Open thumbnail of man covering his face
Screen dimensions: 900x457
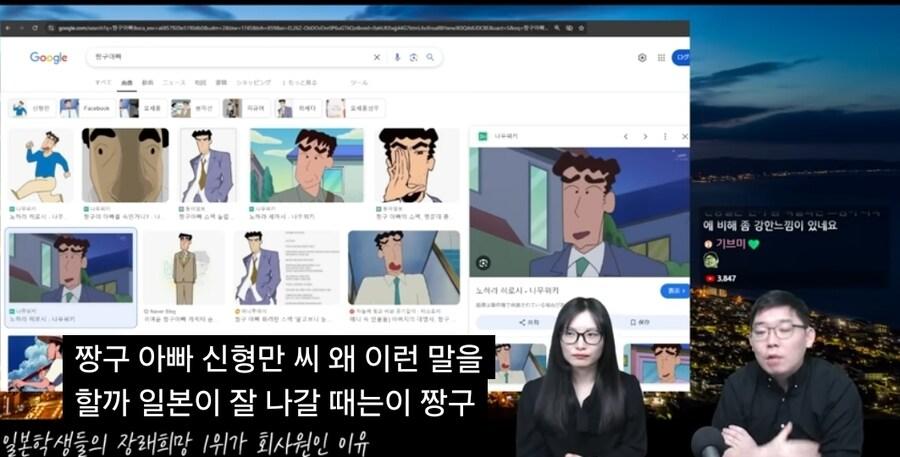(x=418, y=165)
